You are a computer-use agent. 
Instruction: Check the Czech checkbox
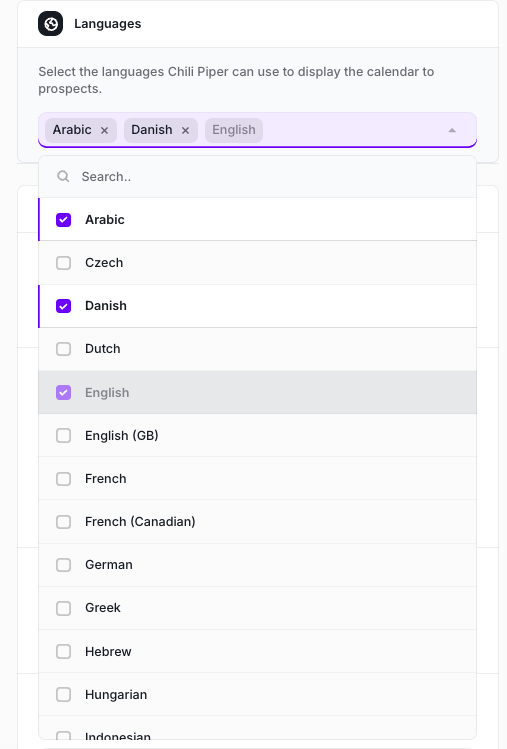pyautogui.click(x=64, y=263)
